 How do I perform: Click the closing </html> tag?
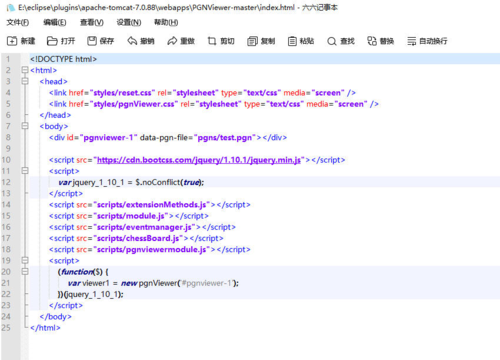tap(45, 328)
